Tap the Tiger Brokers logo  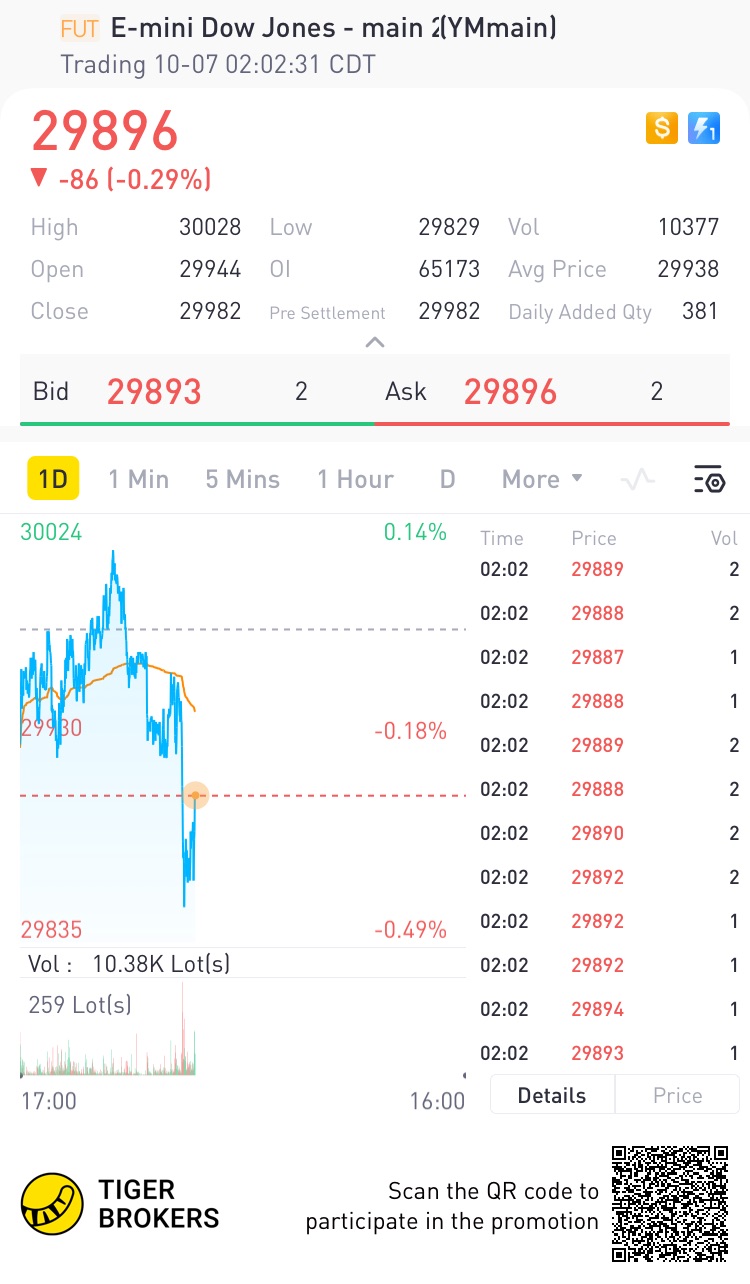click(x=120, y=1203)
